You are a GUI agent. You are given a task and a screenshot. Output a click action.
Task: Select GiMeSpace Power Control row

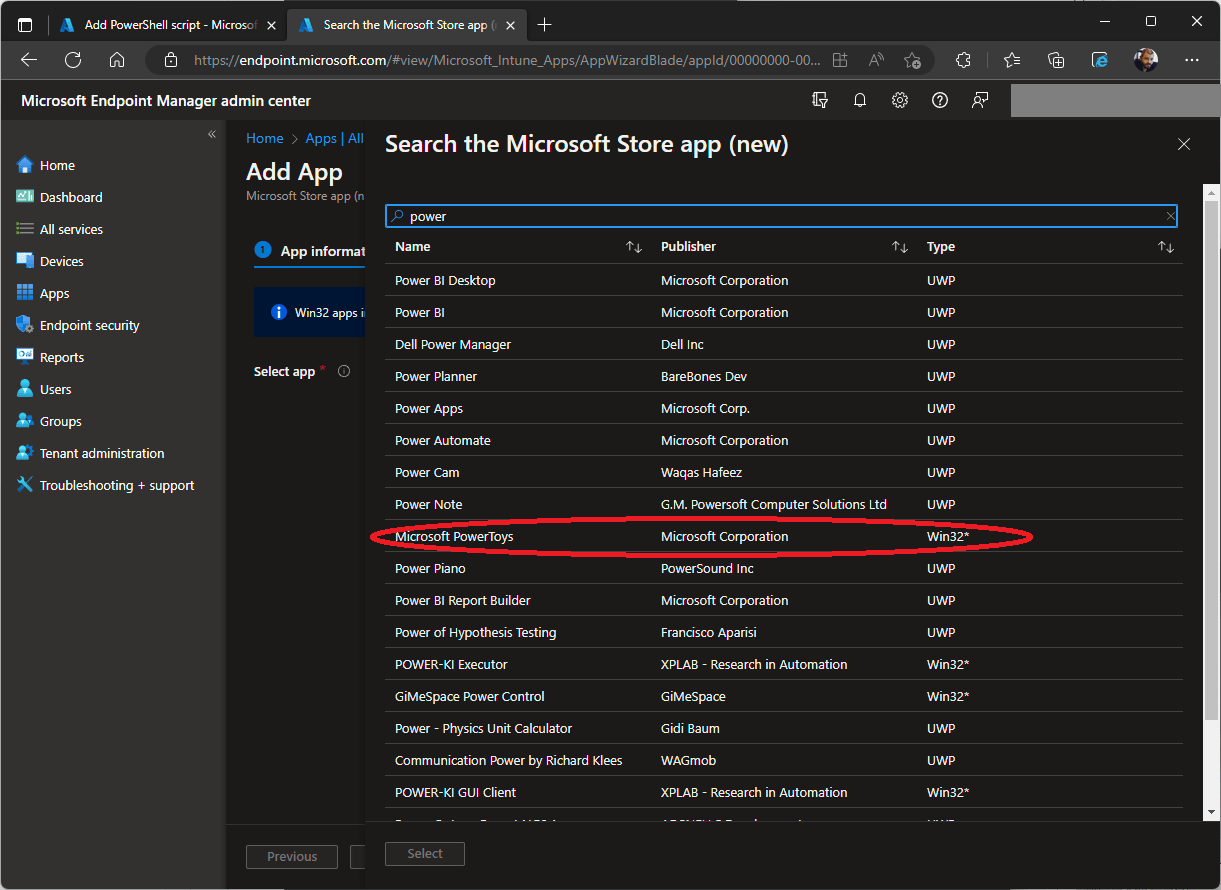tap(784, 696)
